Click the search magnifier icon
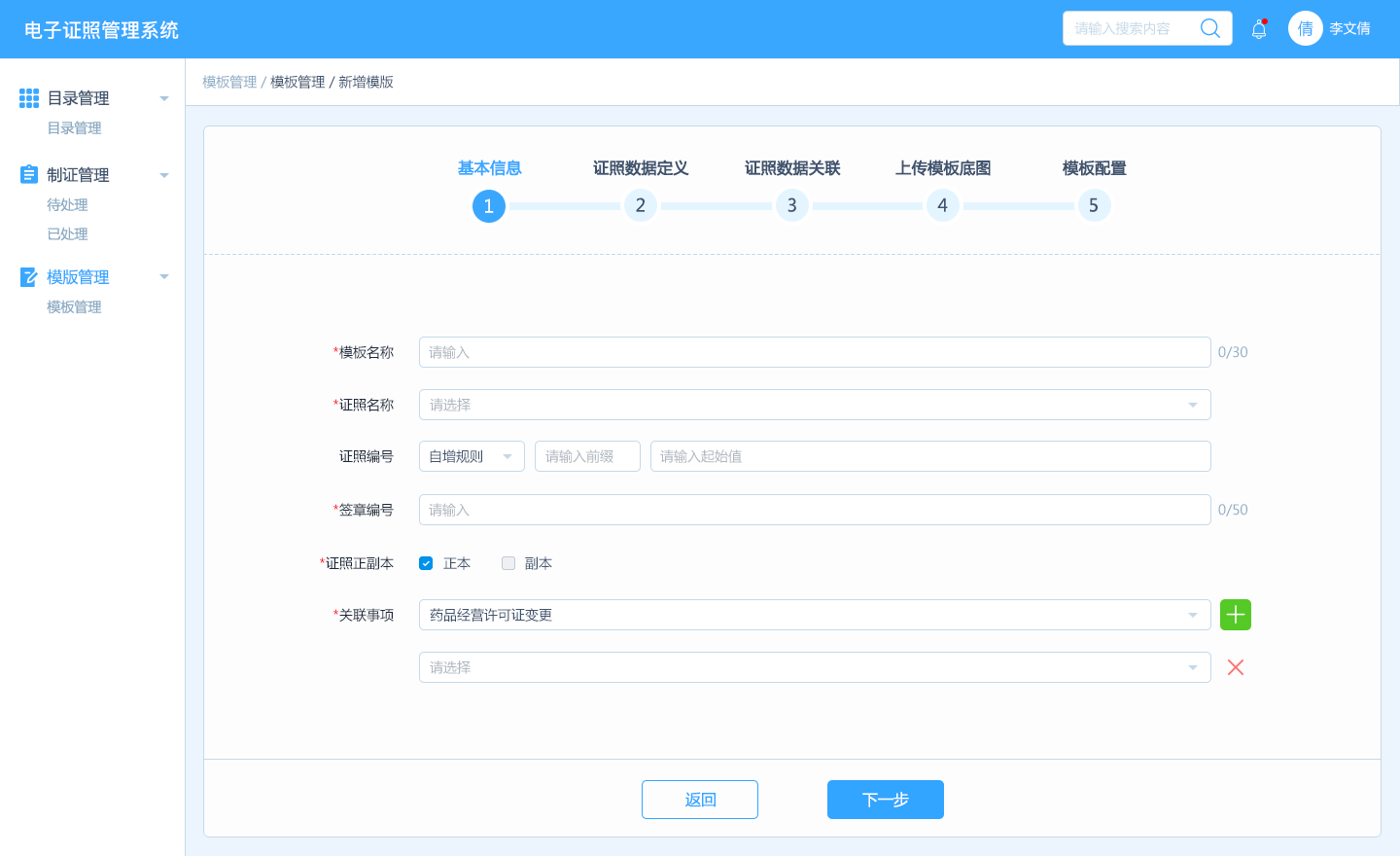This screenshot has width=1400, height=856. (x=1209, y=28)
